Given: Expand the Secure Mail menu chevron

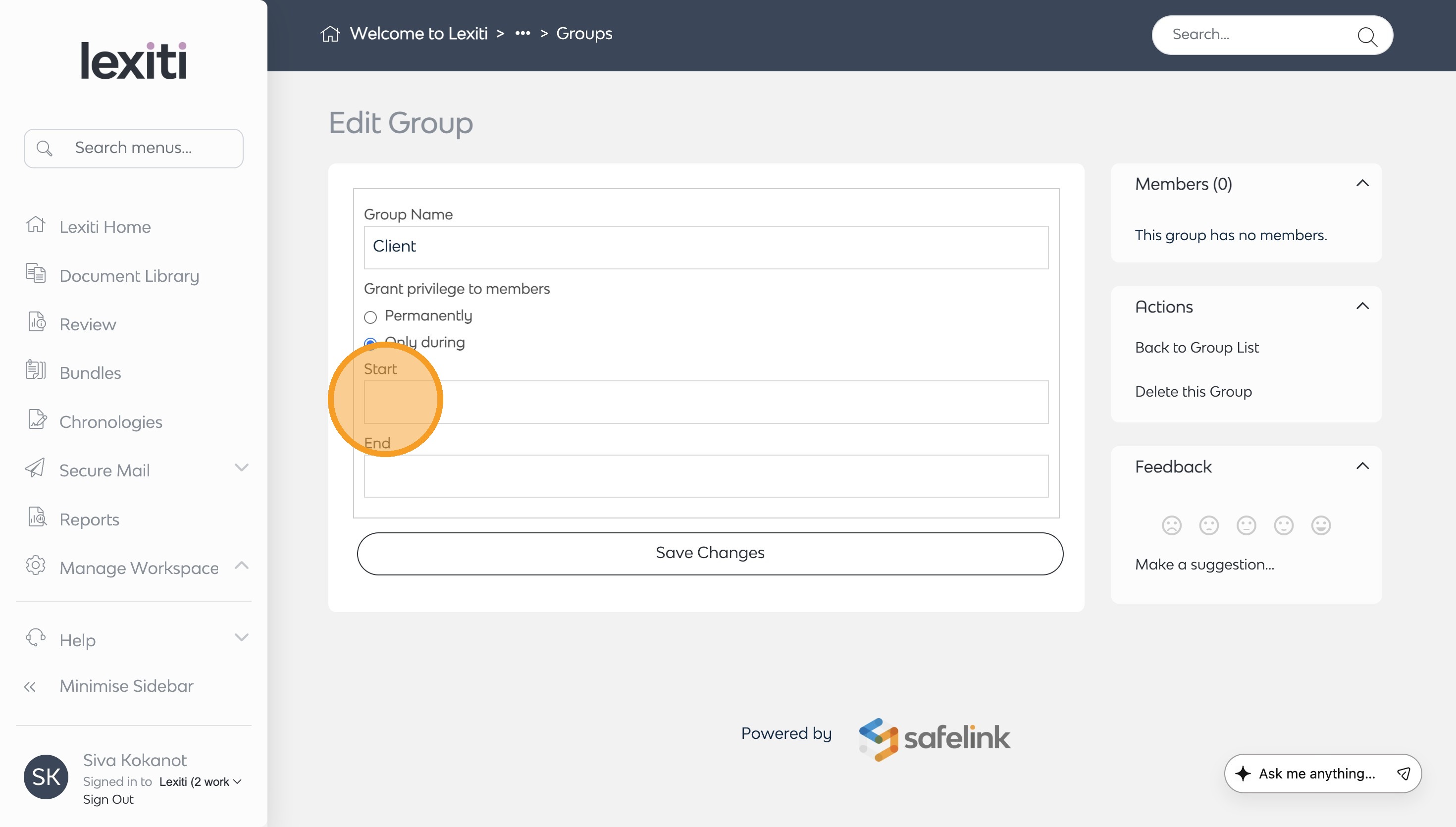Looking at the screenshot, I should coord(241,467).
